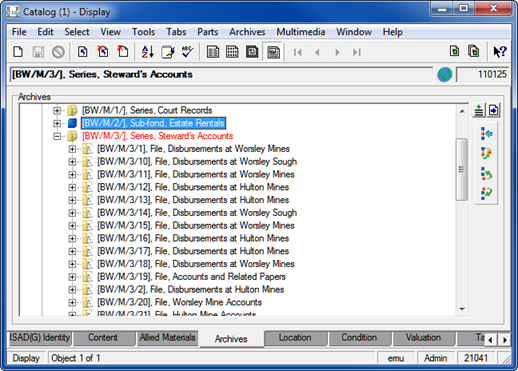Click the New record toolbar icon
This screenshot has width=518, height=371.
click(18, 52)
